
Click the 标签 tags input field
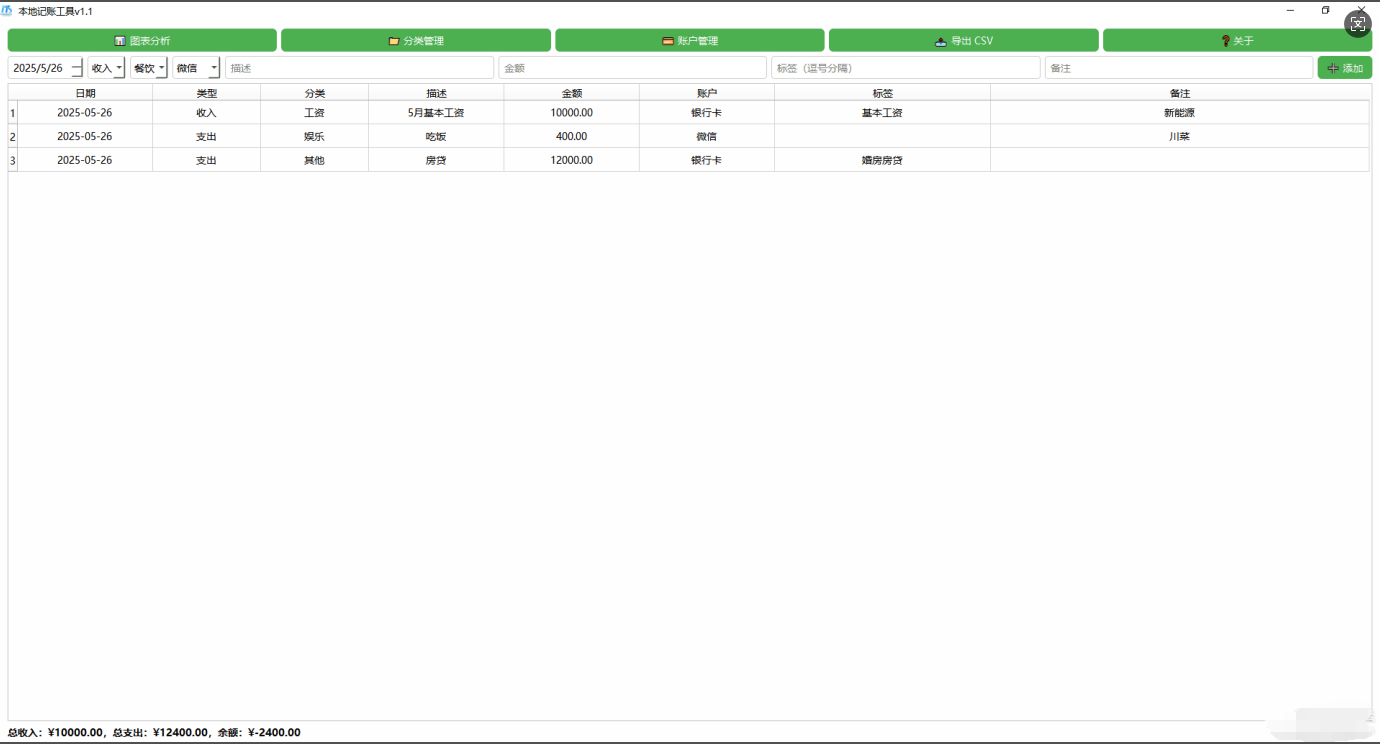coord(906,68)
